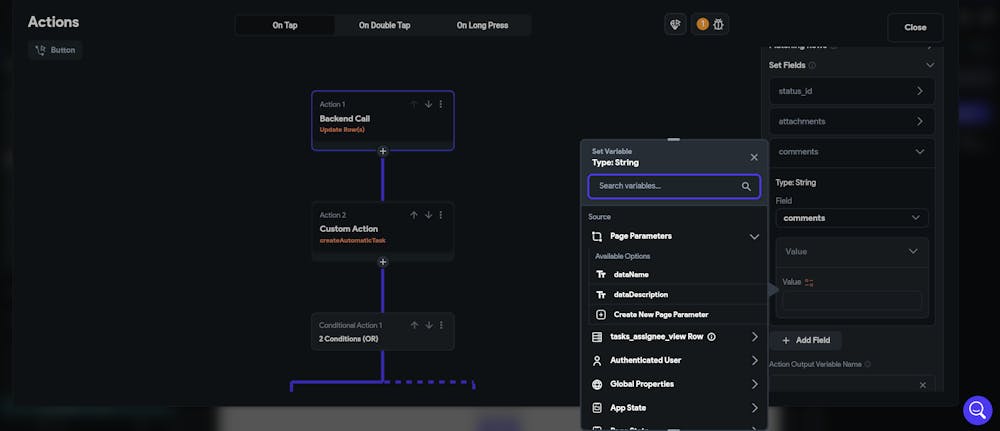
Task: Click the info icon next to Set Fields
Action: point(812,65)
